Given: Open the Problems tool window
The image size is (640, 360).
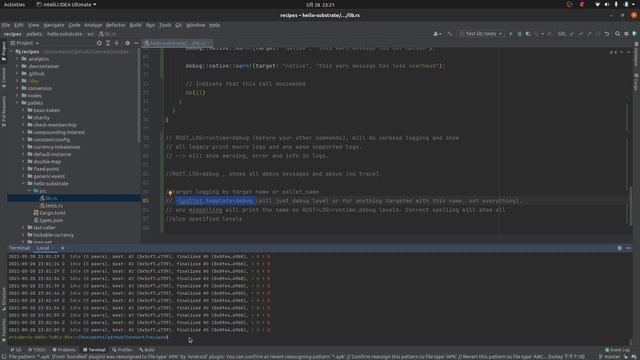Looking at the screenshot, I should pyautogui.click(x=64, y=350).
